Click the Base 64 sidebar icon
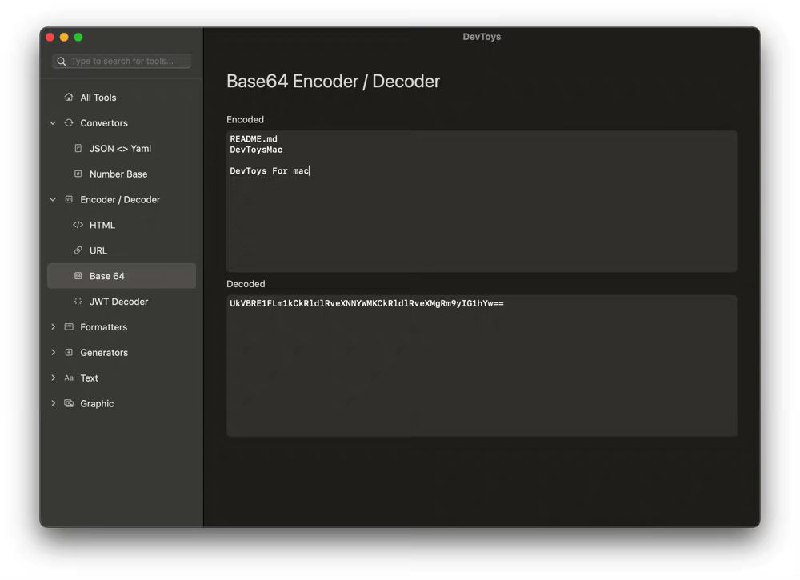This screenshot has width=800, height=580. (x=78, y=275)
